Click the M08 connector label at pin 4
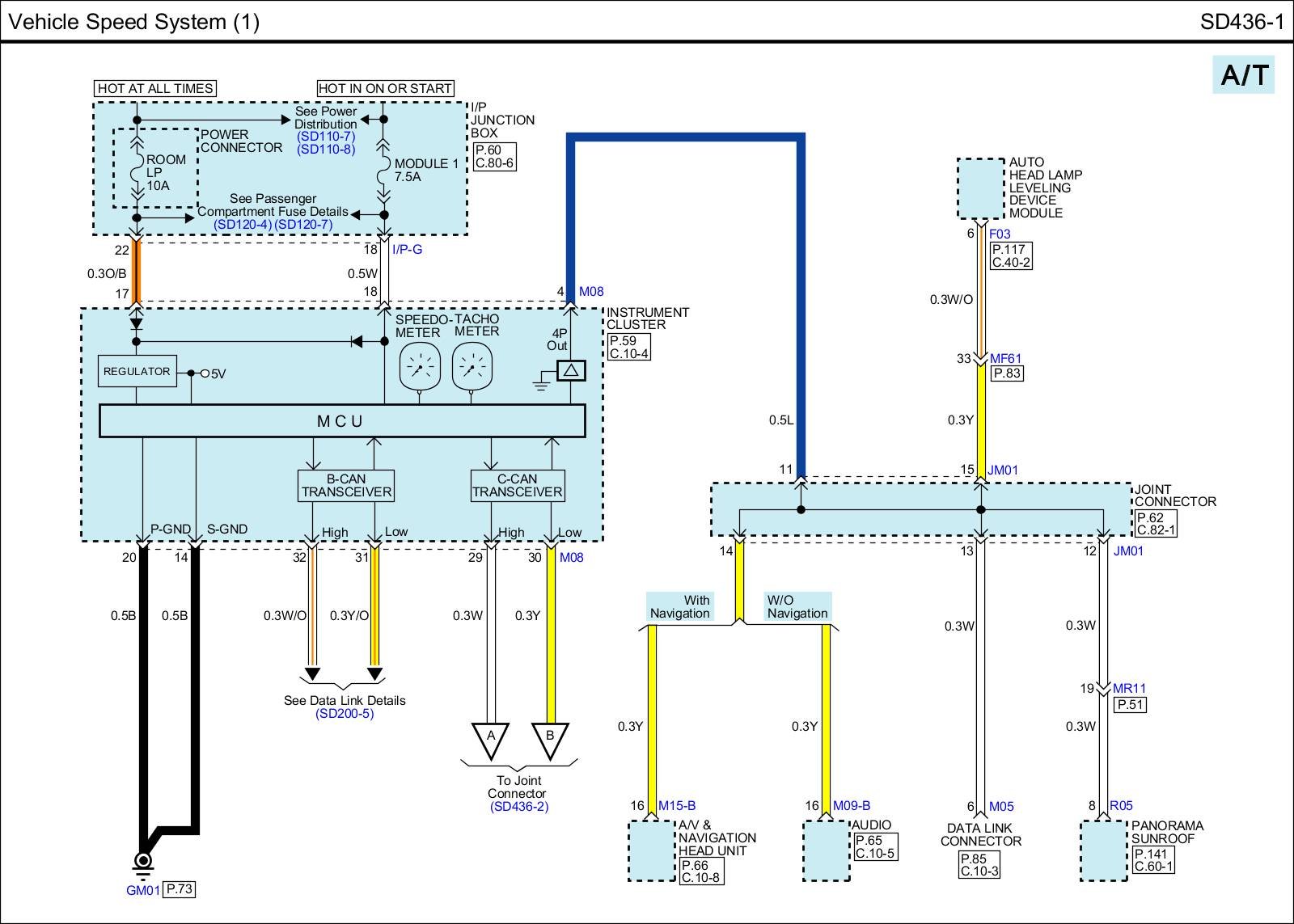Viewport: 1294px width, 924px height. click(x=591, y=292)
